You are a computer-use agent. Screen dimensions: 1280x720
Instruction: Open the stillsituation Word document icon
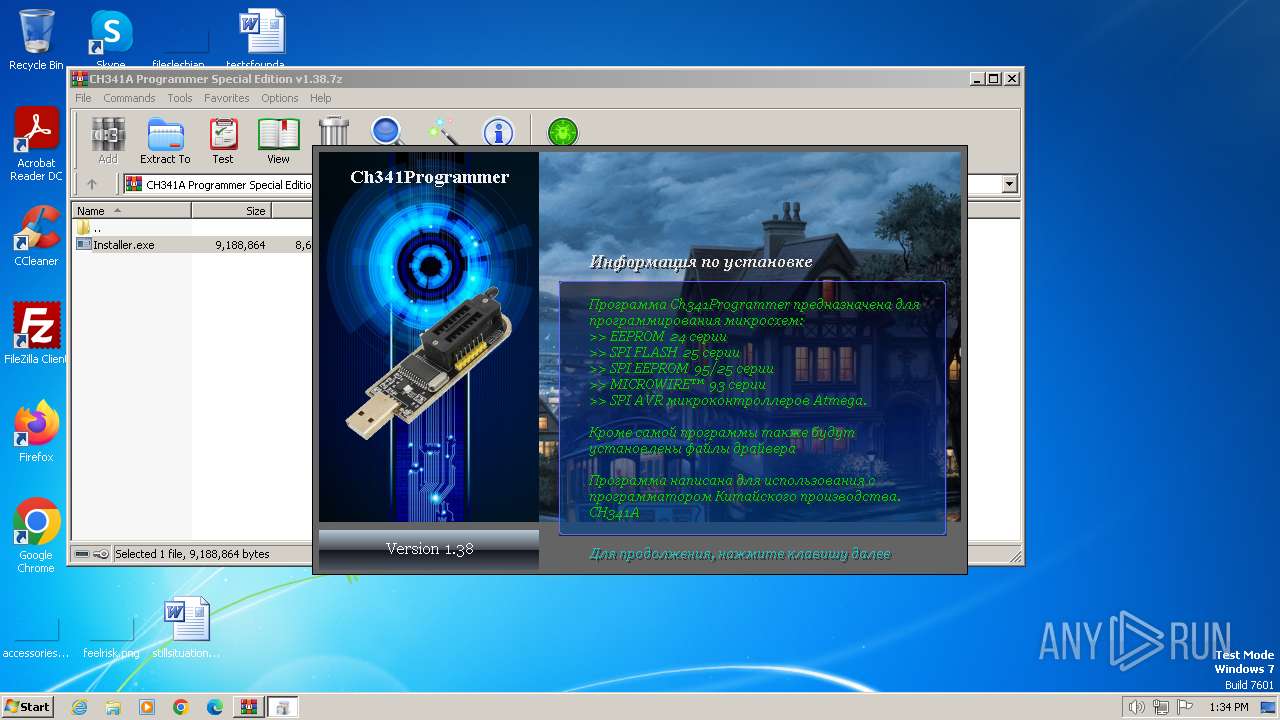(x=187, y=627)
